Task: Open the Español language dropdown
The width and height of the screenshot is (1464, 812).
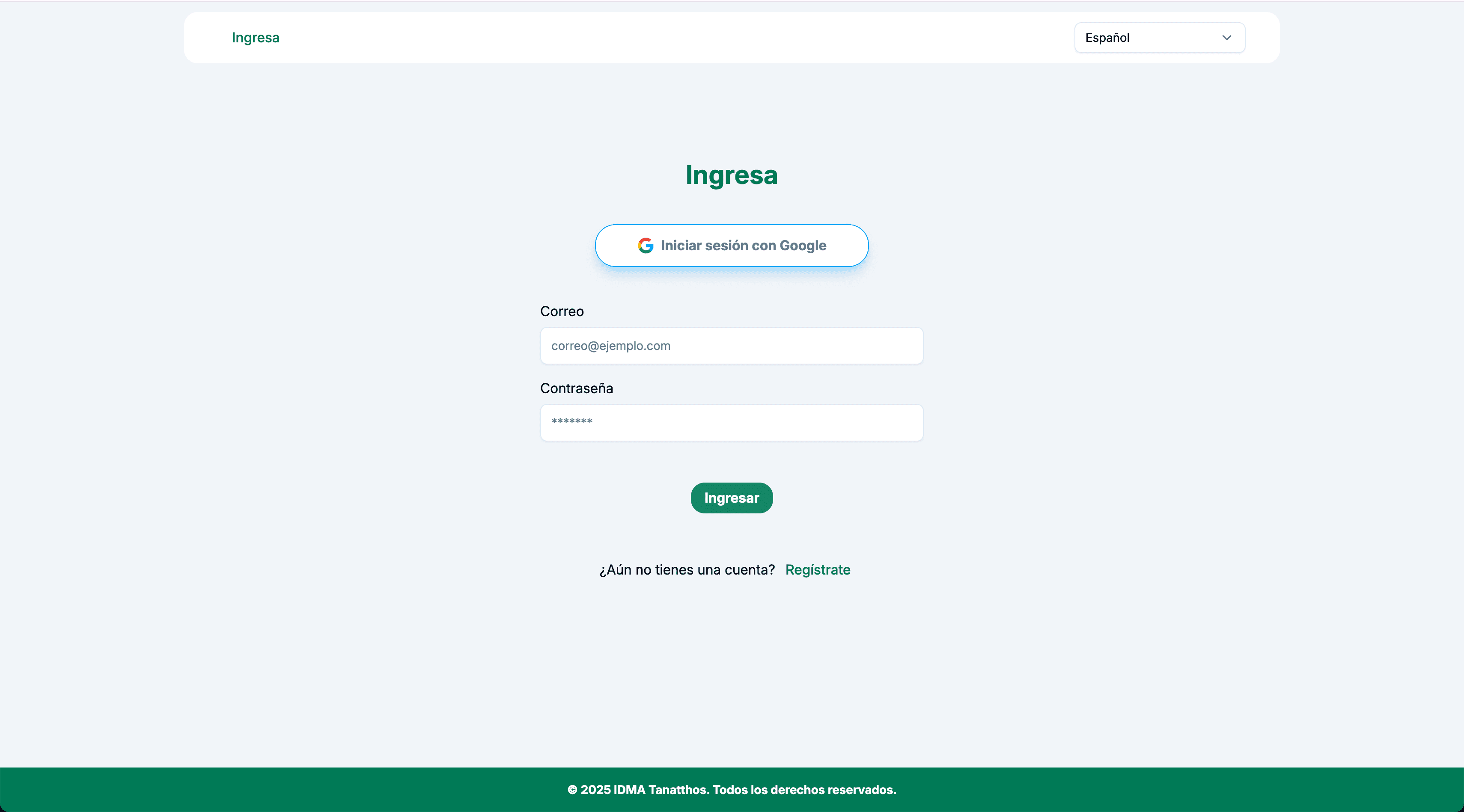Action: pyautogui.click(x=1159, y=38)
